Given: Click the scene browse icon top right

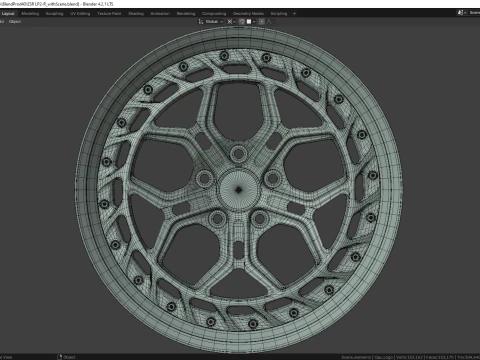Looking at the screenshot, I should click(x=461, y=13).
